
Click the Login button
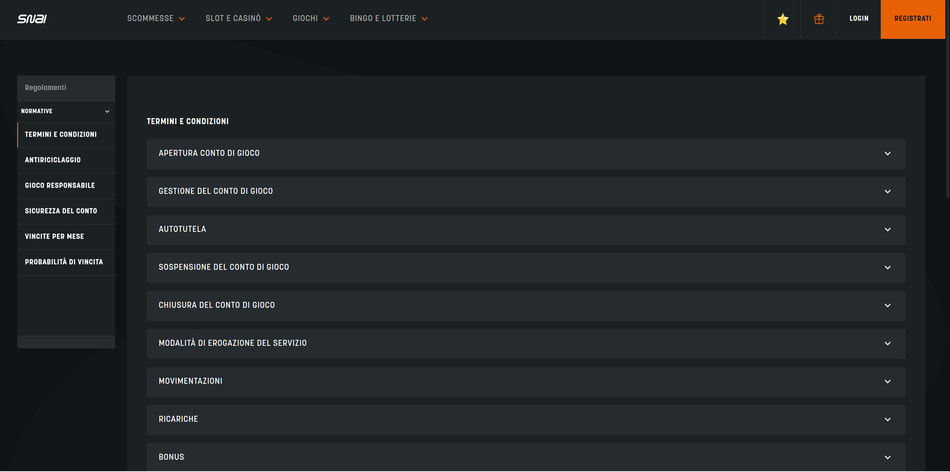(858, 19)
